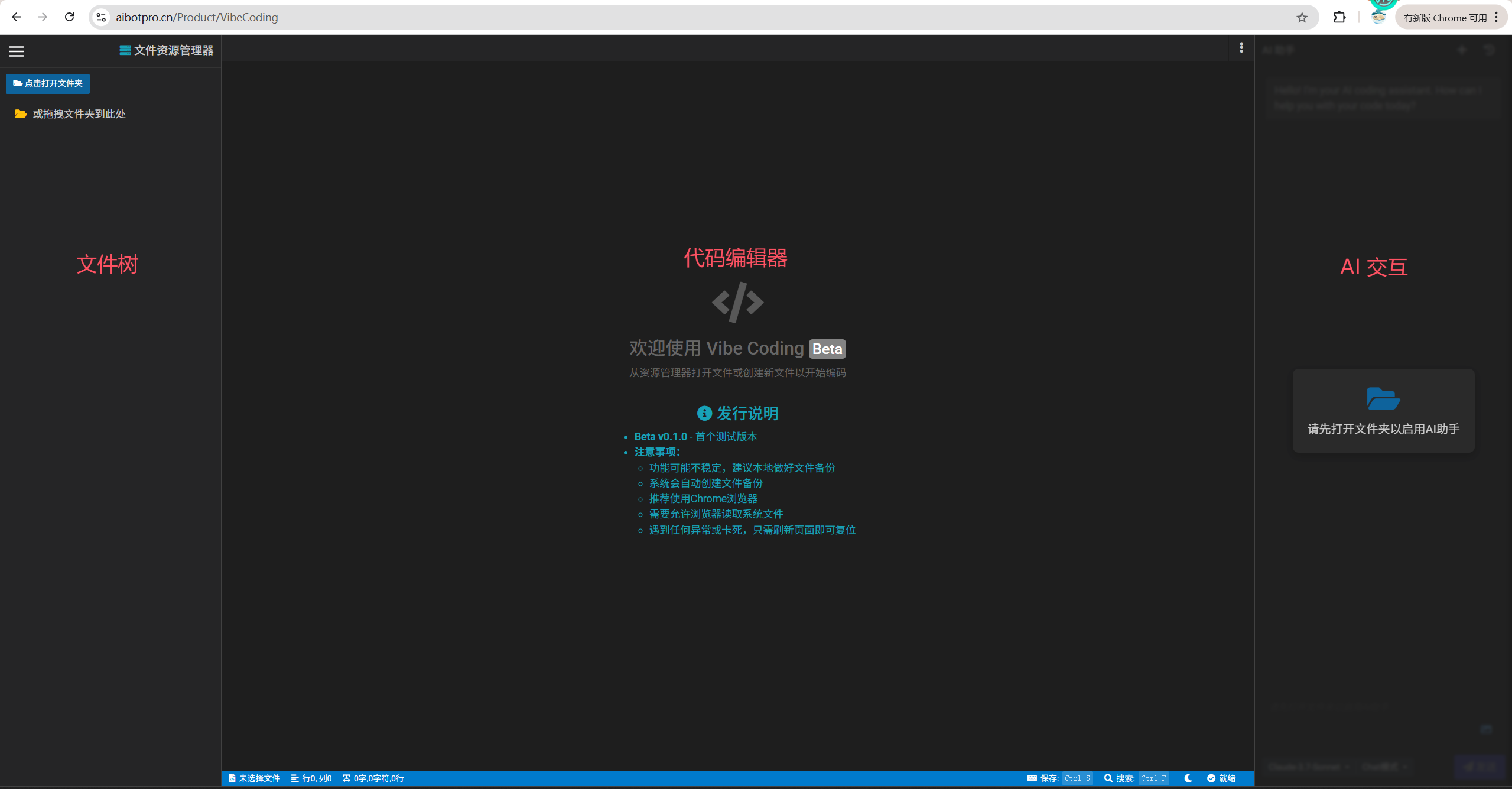The width and height of the screenshot is (1512, 789).
Task: Bookmark this page using the star icon
Action: coord(1302,18)
